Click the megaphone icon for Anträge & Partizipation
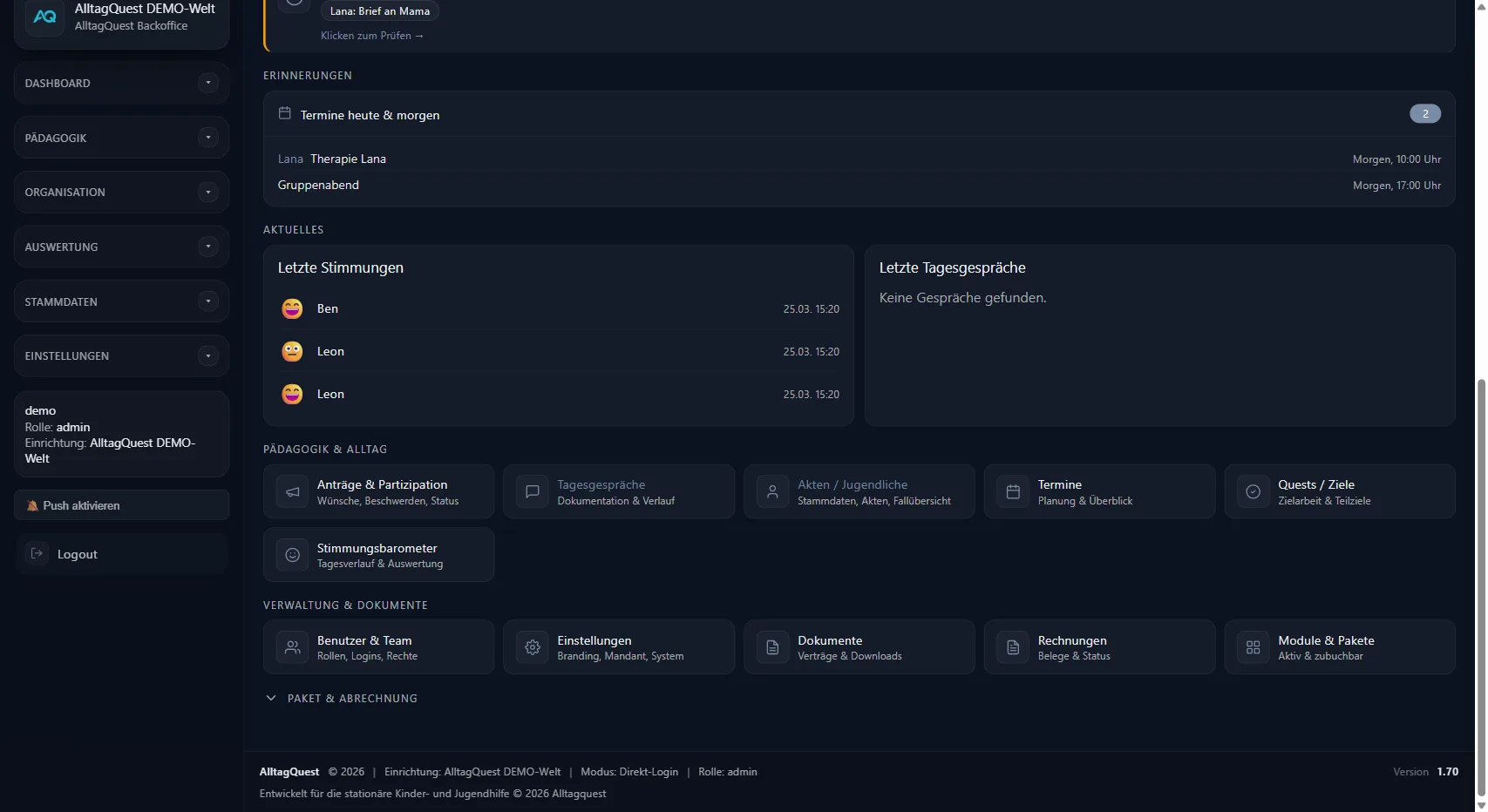The image size is (1488, 812). (x=293, y=492)
